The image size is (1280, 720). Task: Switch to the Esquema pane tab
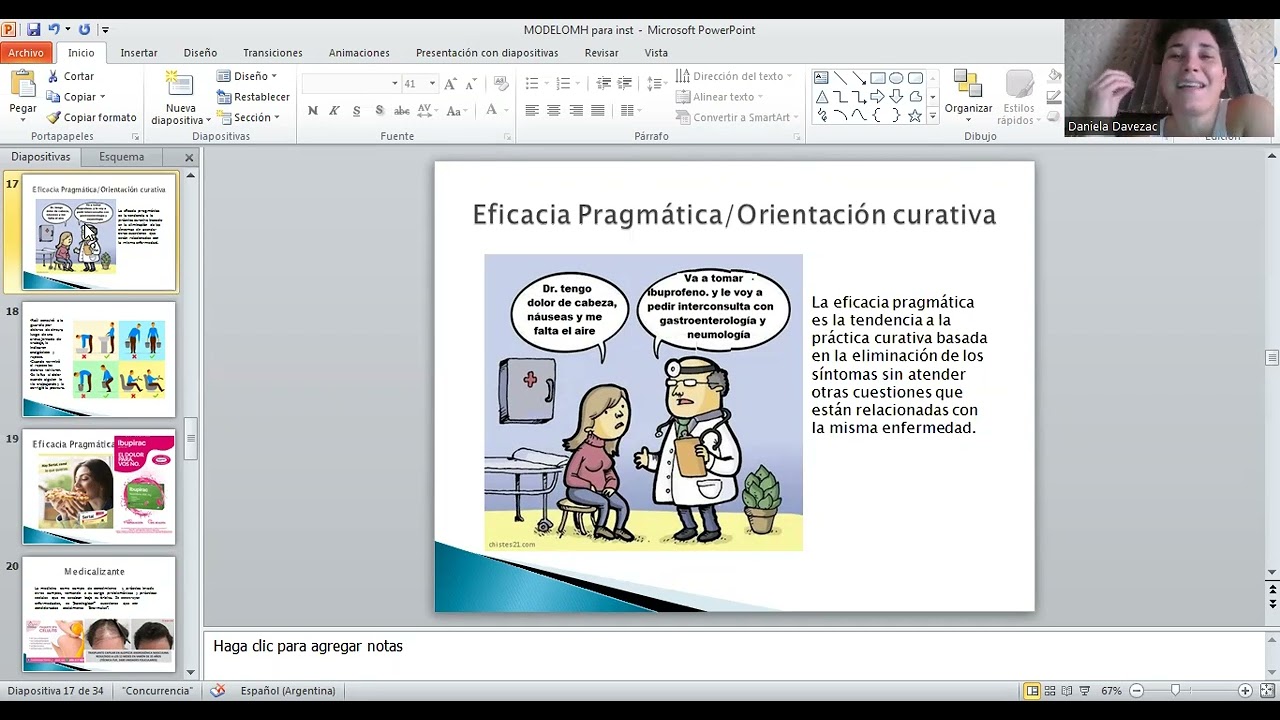(x=122, y=157)
